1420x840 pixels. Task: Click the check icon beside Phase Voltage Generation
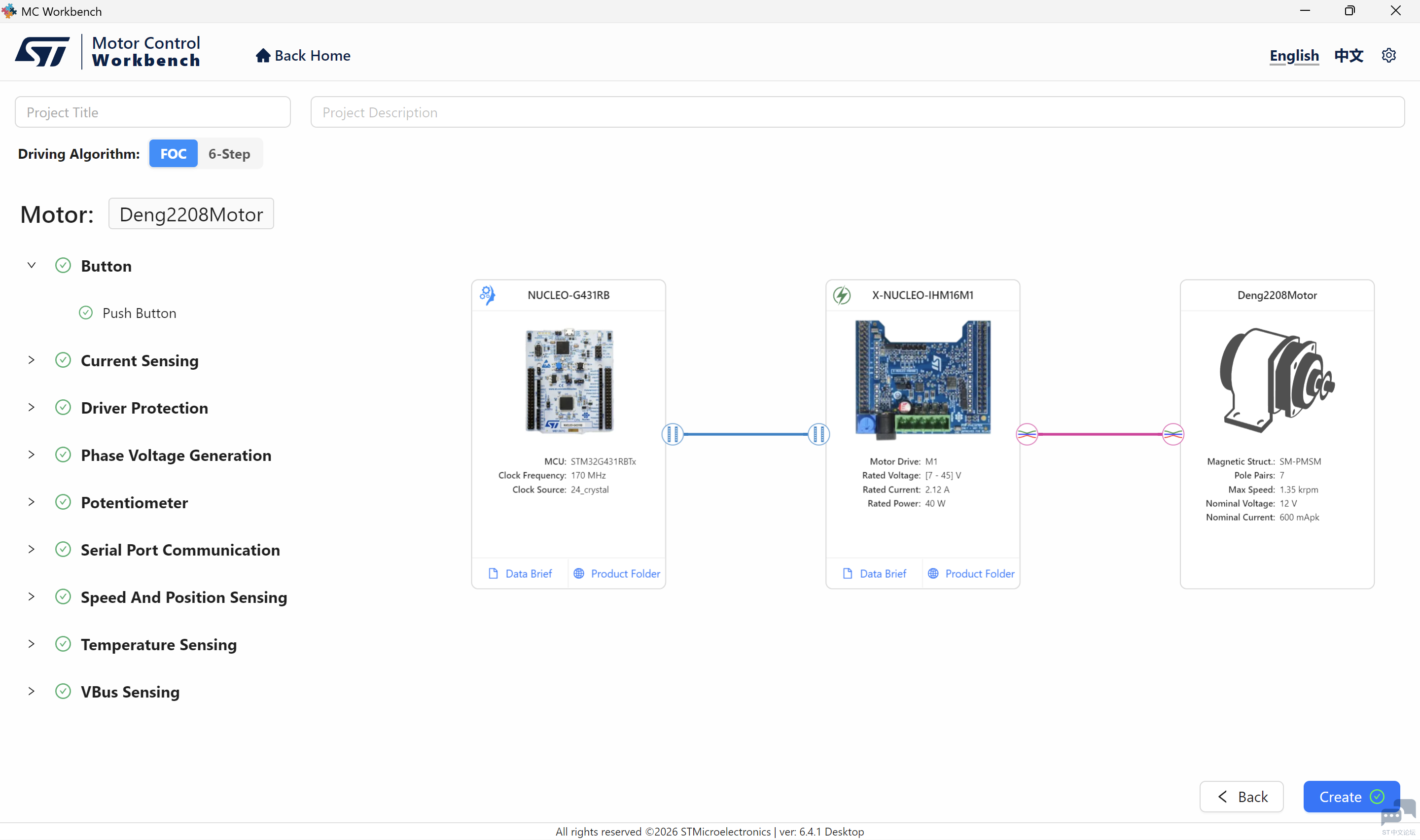coord(63,455)
